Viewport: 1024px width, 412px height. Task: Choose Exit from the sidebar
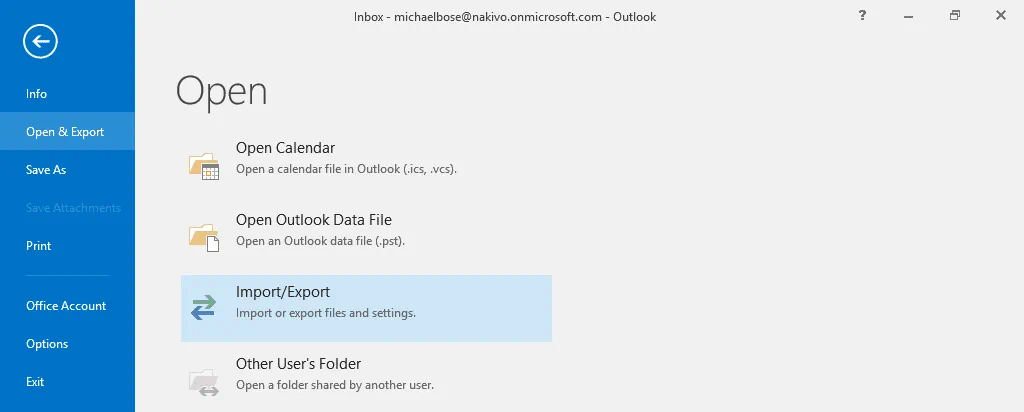pyautogui.click(x=36, y=382)
